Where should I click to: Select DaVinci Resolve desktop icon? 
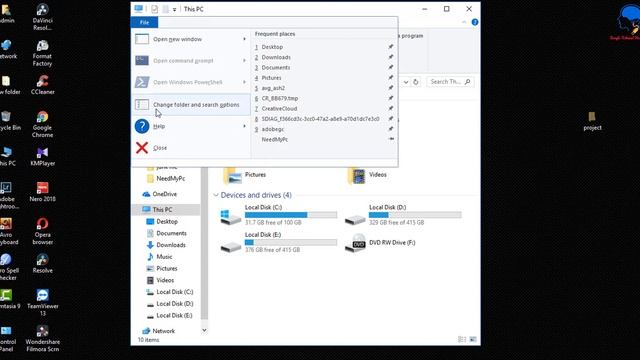(42, 17)
